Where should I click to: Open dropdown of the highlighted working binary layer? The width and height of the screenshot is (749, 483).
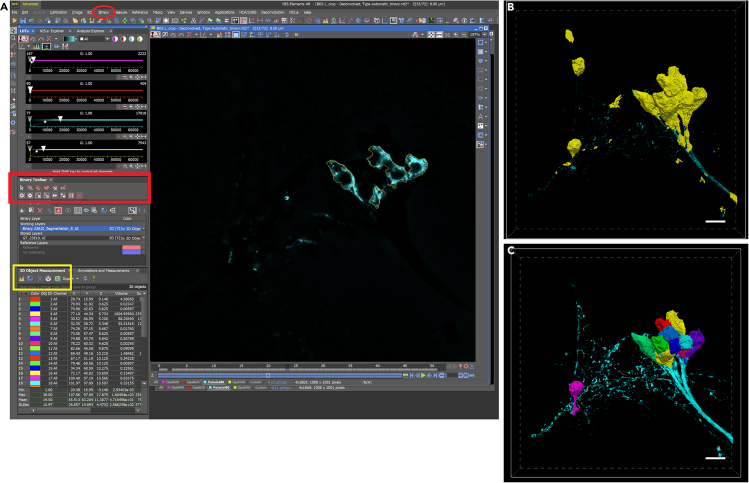coord(143,229)
